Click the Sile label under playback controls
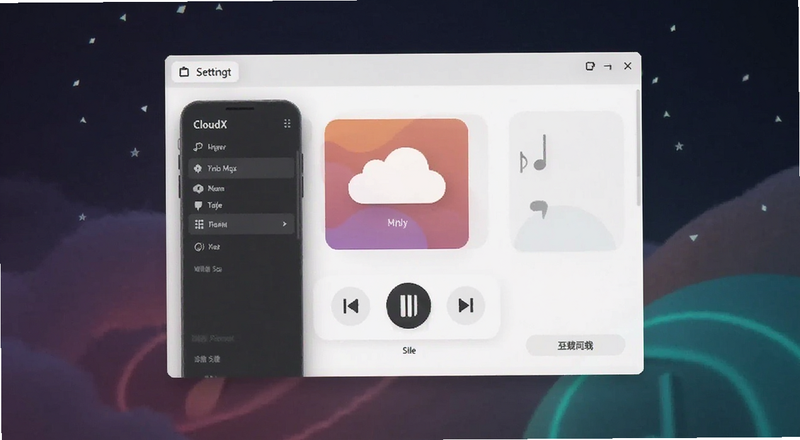The image size is (800, 440). pyautogui.click(x=409, y=350)
